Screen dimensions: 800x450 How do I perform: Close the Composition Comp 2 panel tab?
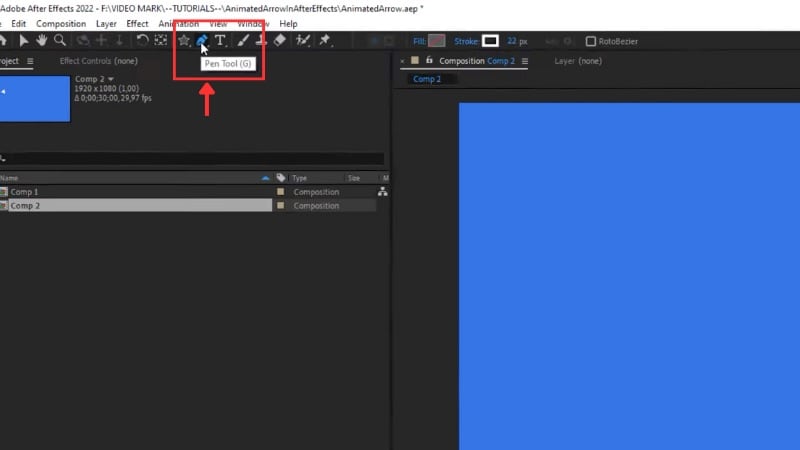click(x=403, y=61)
